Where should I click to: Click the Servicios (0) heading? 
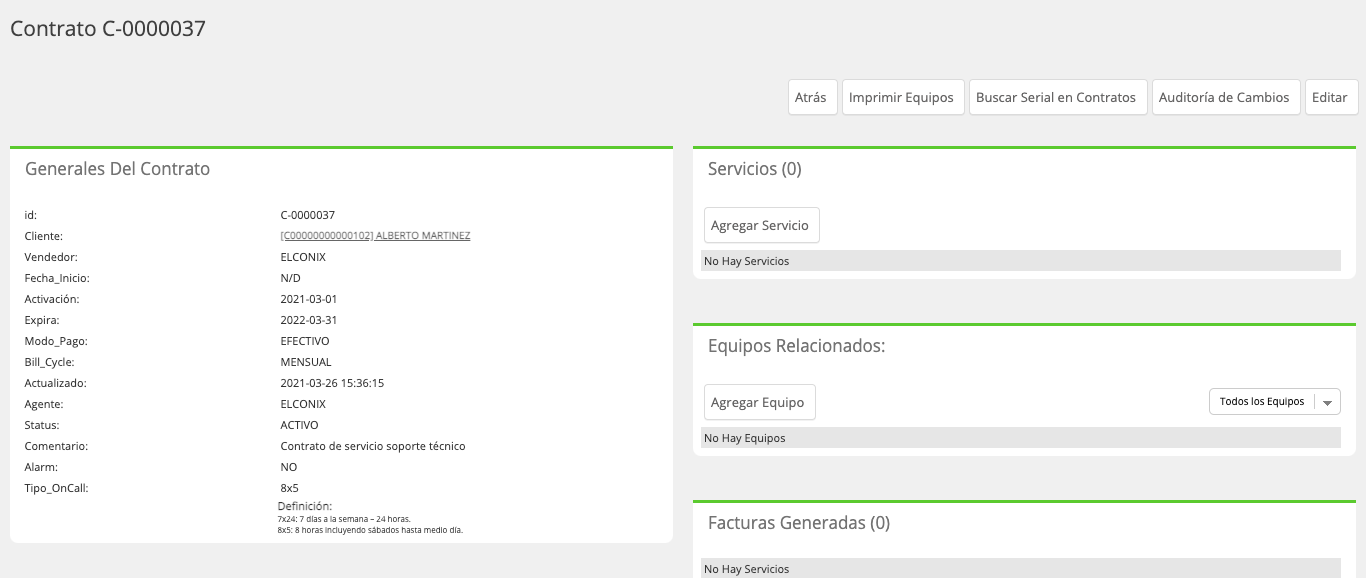[755, 169]
